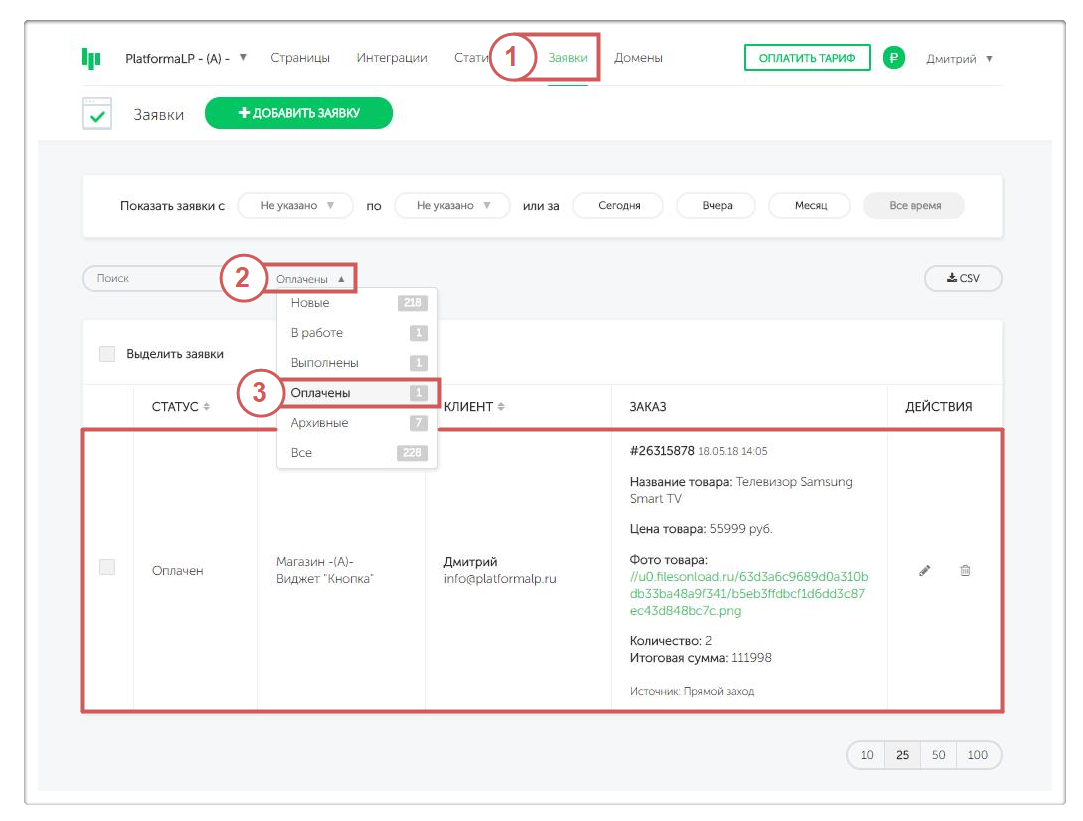Click the pencil edit icon for the order
The height and width of the screenshot is (821, 1083).
pos(925,570)
